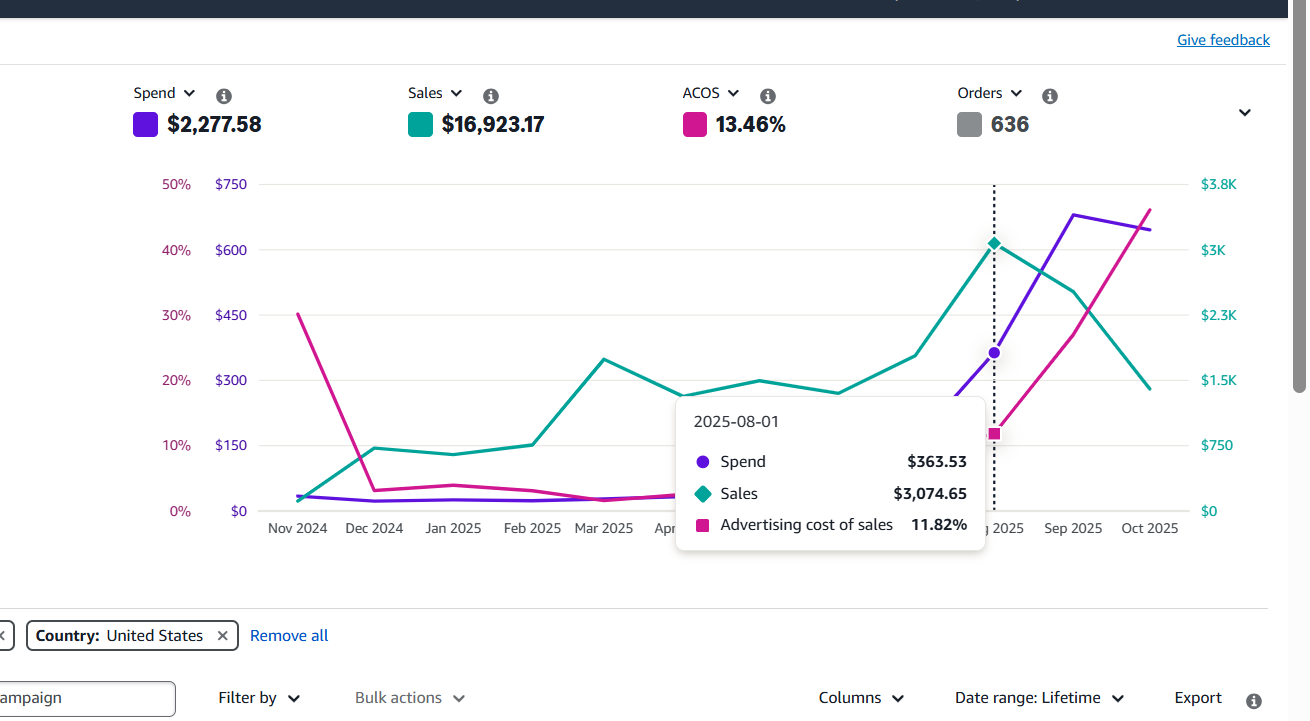Click the info icon next to Export
The height and width of the screenshot is (721, 1310).
(x=1254, y=701)
